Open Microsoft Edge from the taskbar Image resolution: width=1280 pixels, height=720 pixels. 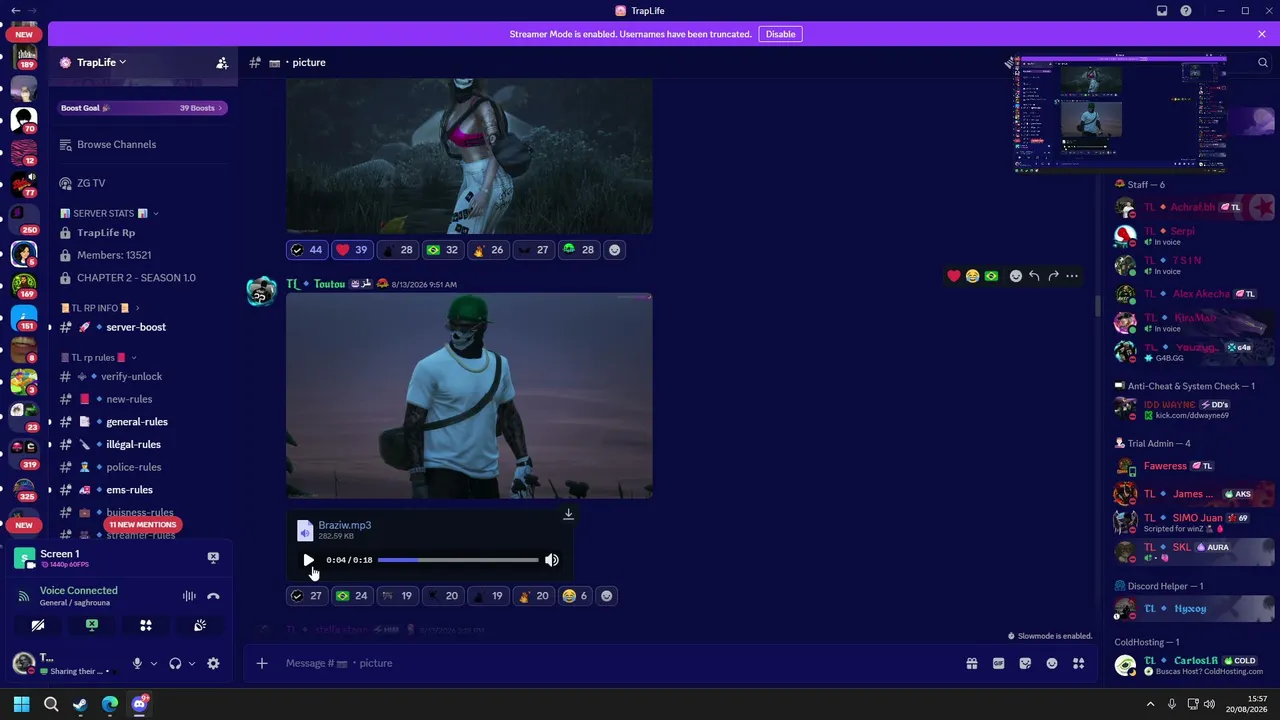click(110, 704)
